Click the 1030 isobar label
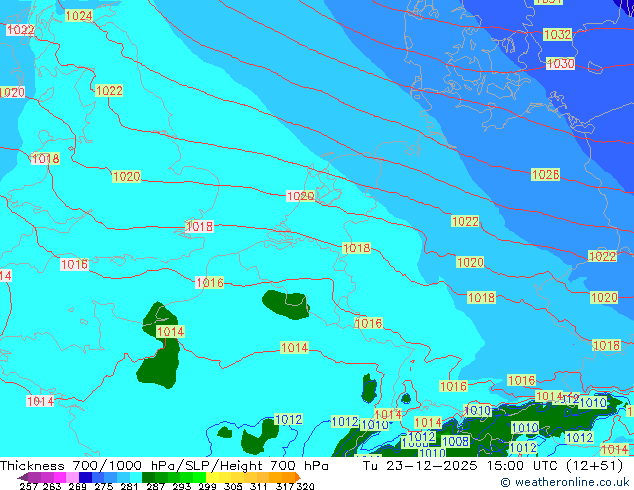 [560, 63]
